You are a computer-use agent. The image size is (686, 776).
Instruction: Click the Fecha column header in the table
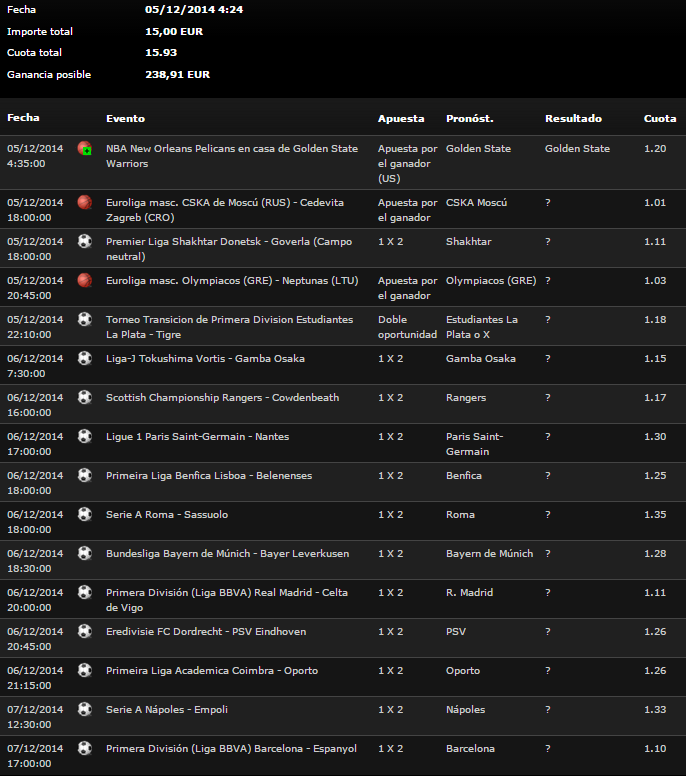click(x=23, y=118)
